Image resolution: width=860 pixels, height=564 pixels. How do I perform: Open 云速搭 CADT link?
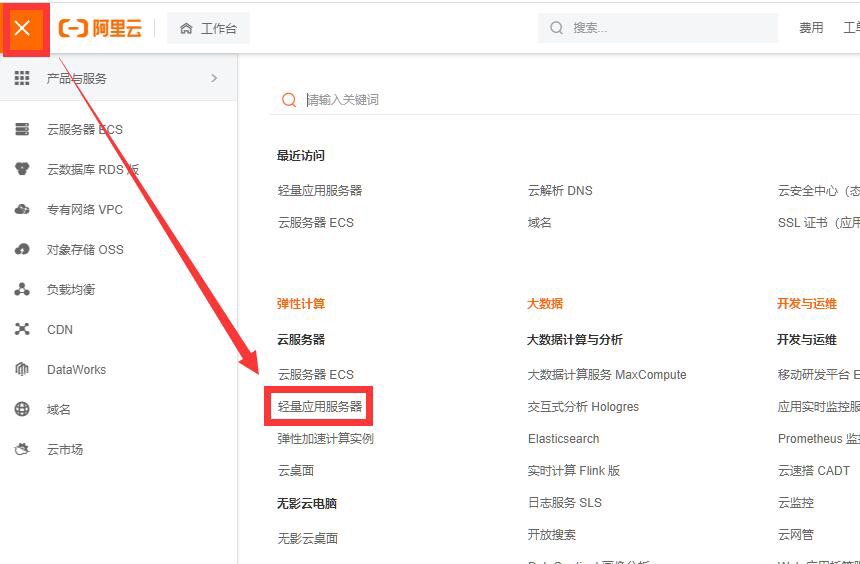click(813, 470)
